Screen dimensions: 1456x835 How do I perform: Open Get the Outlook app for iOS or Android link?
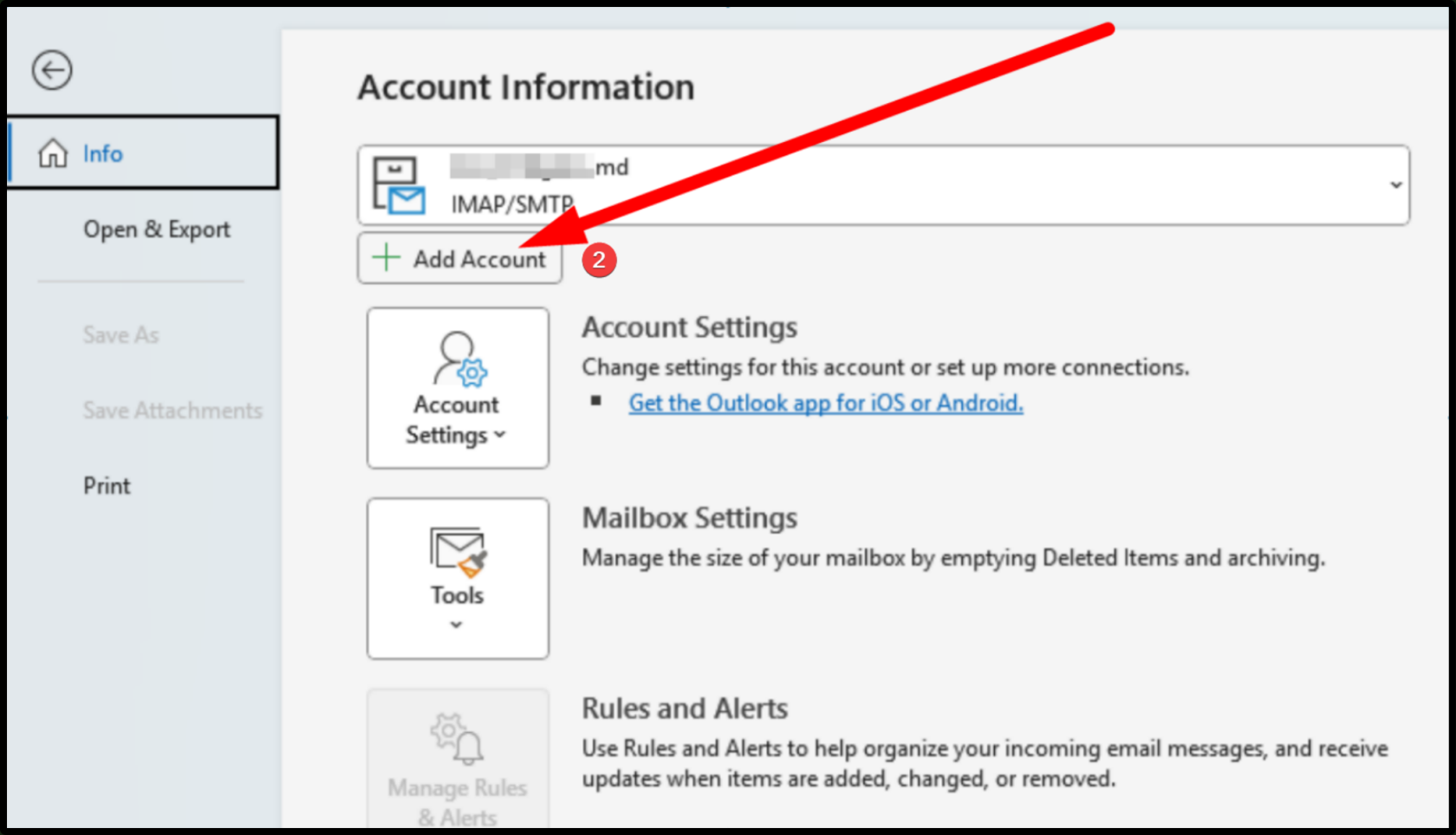tap(826, 403)
